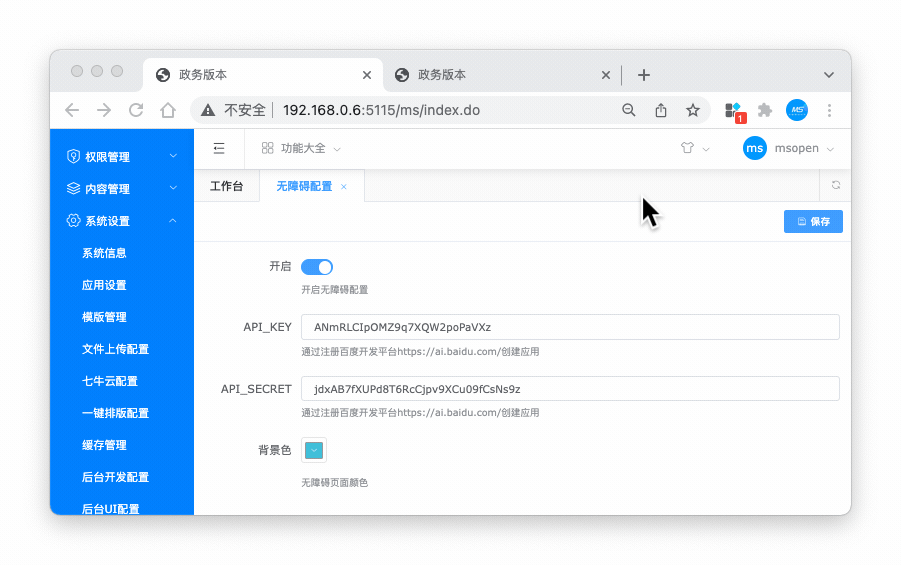
Task: Select 缓存管理 in the sidebar
Action: (x=104, y=445)
